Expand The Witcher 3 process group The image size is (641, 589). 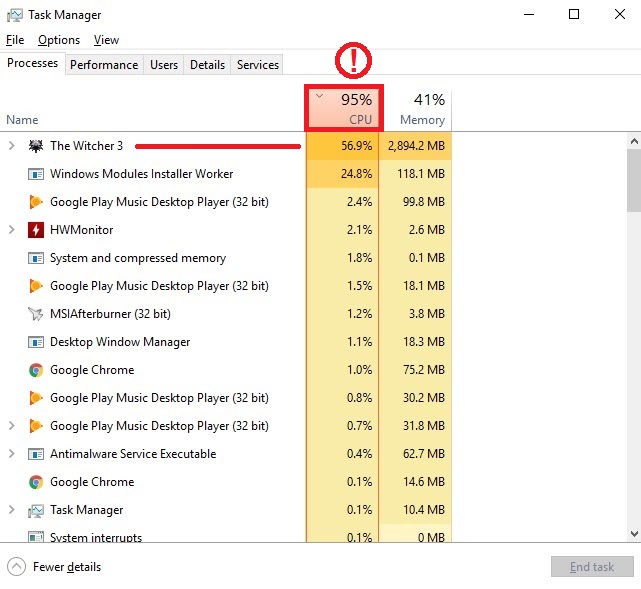(12, 146)
